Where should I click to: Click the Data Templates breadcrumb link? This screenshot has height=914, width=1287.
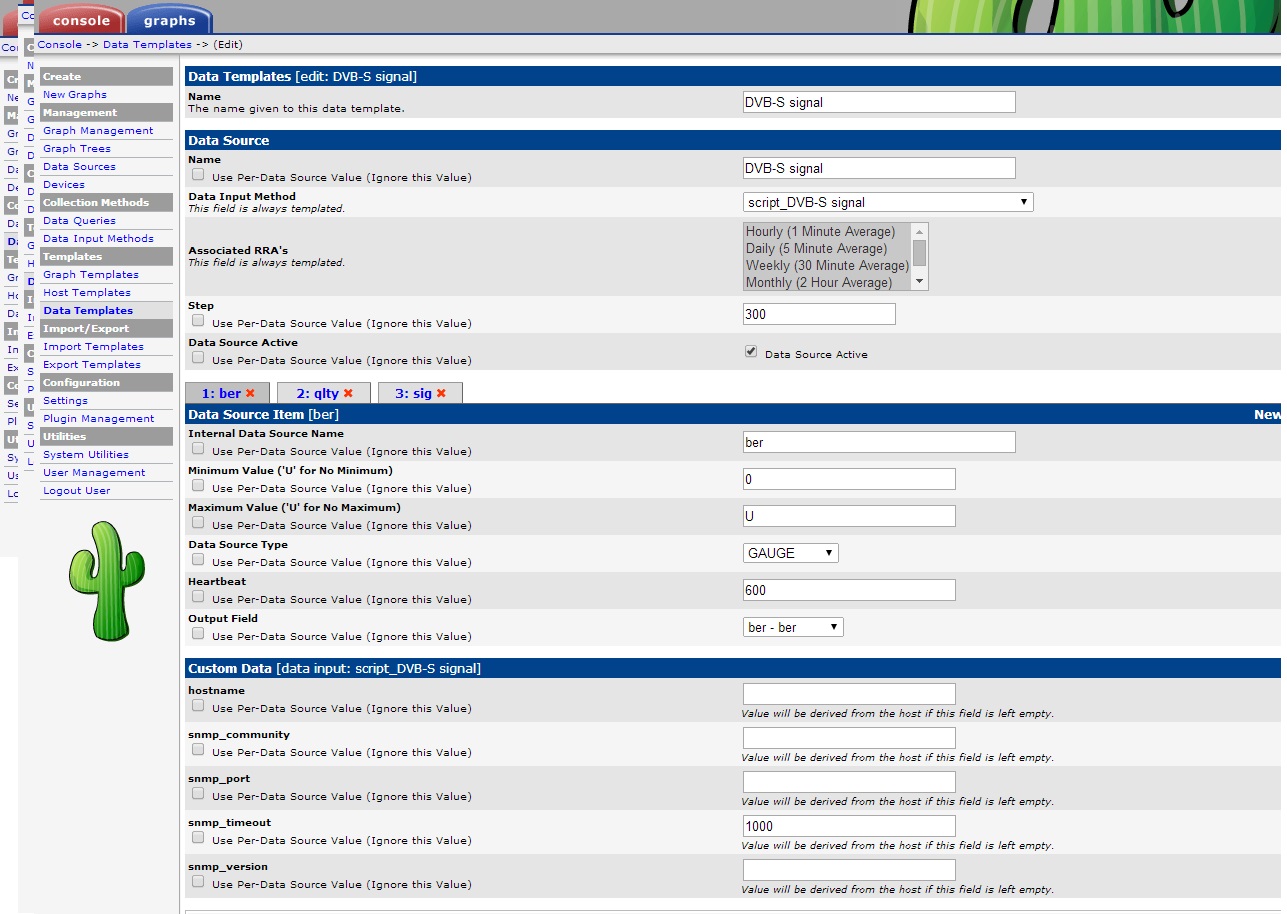coord(147,44)
